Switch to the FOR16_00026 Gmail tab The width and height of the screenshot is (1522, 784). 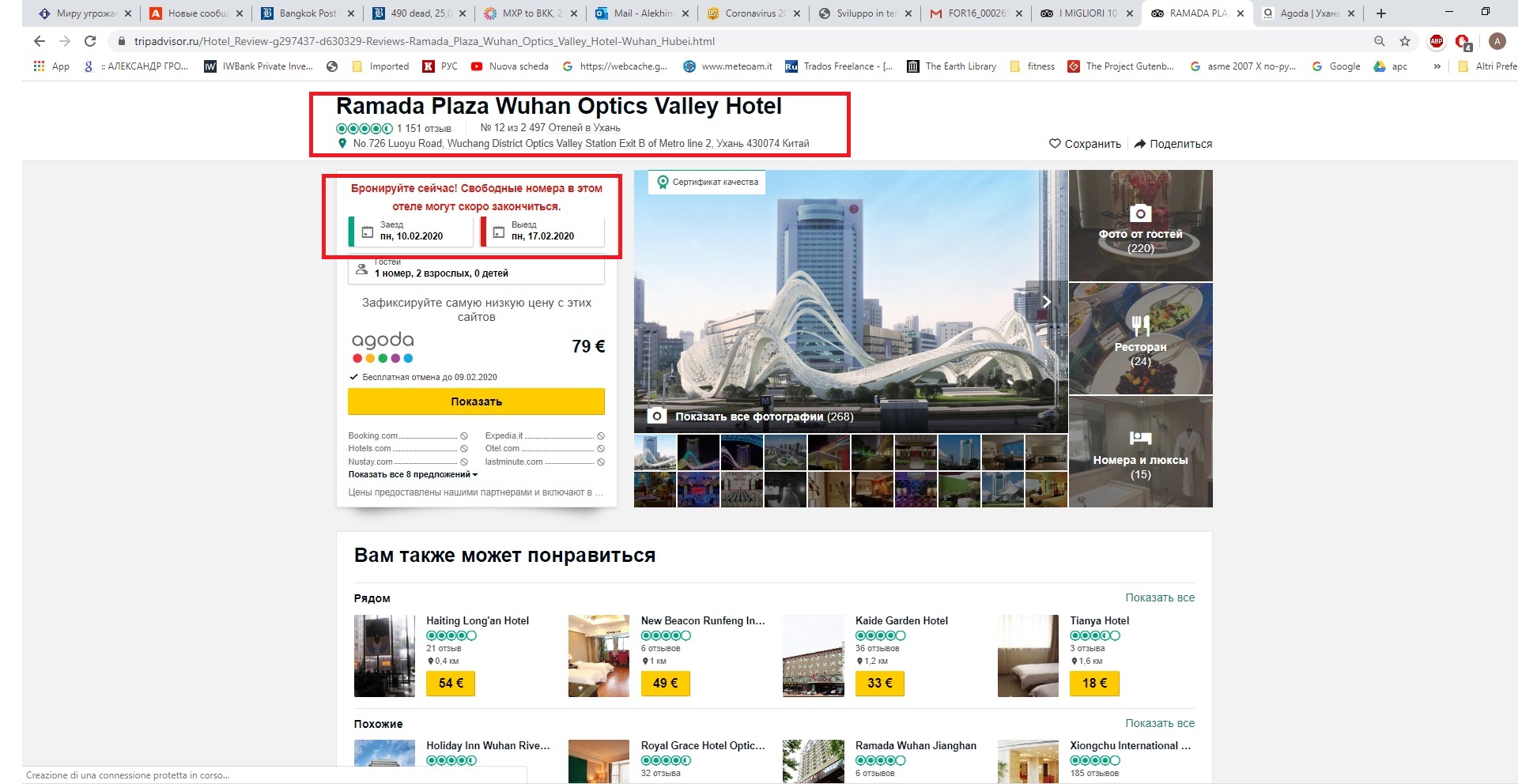pyautogui.click(x=976, y=13)
